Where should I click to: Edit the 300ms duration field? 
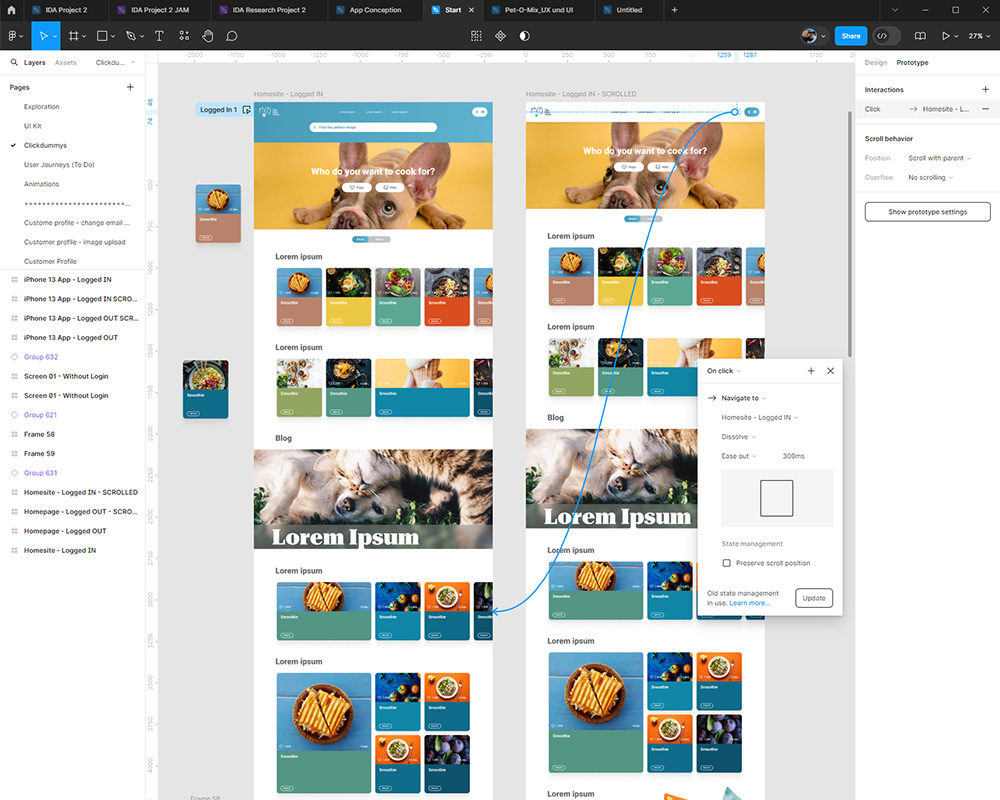pos(793,456)
